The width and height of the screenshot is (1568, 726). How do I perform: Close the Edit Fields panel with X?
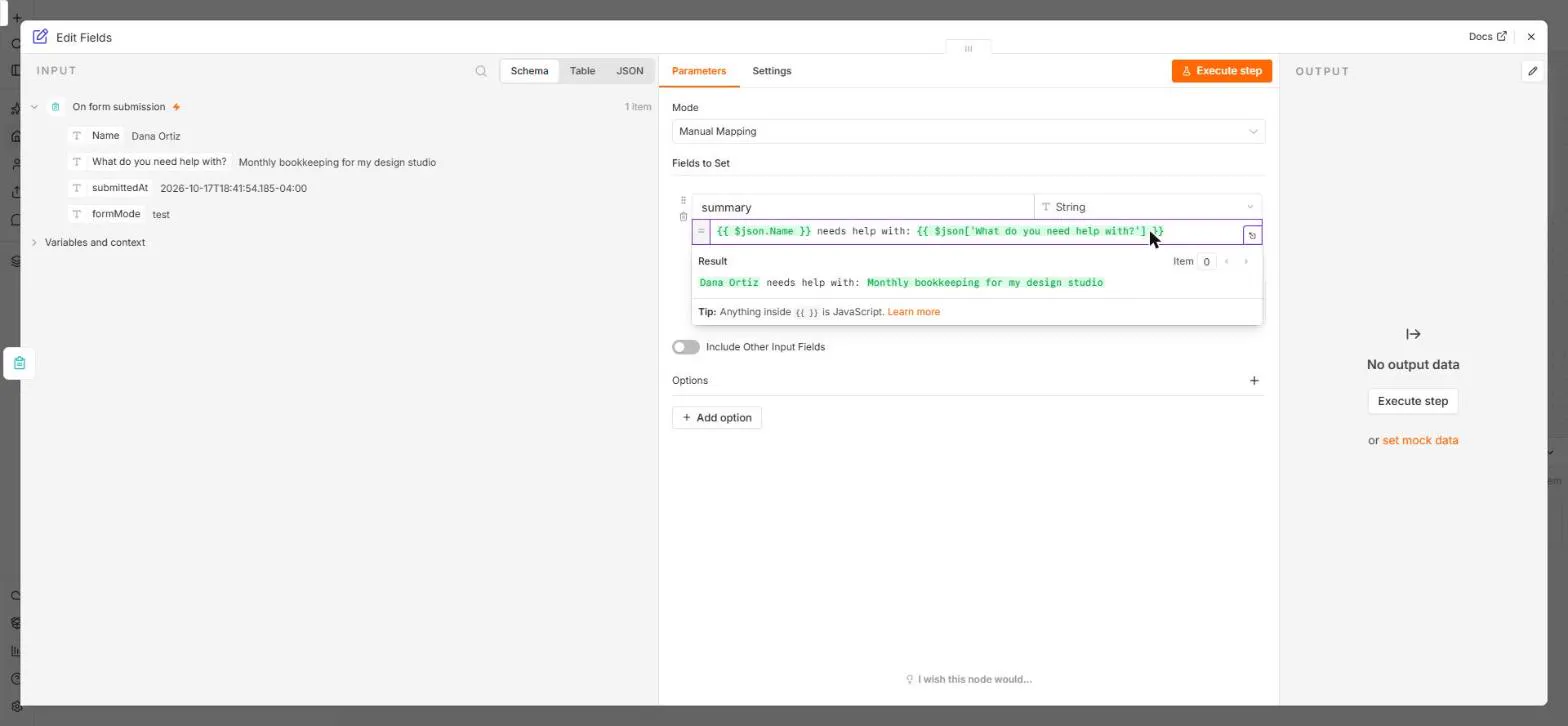1531,37
